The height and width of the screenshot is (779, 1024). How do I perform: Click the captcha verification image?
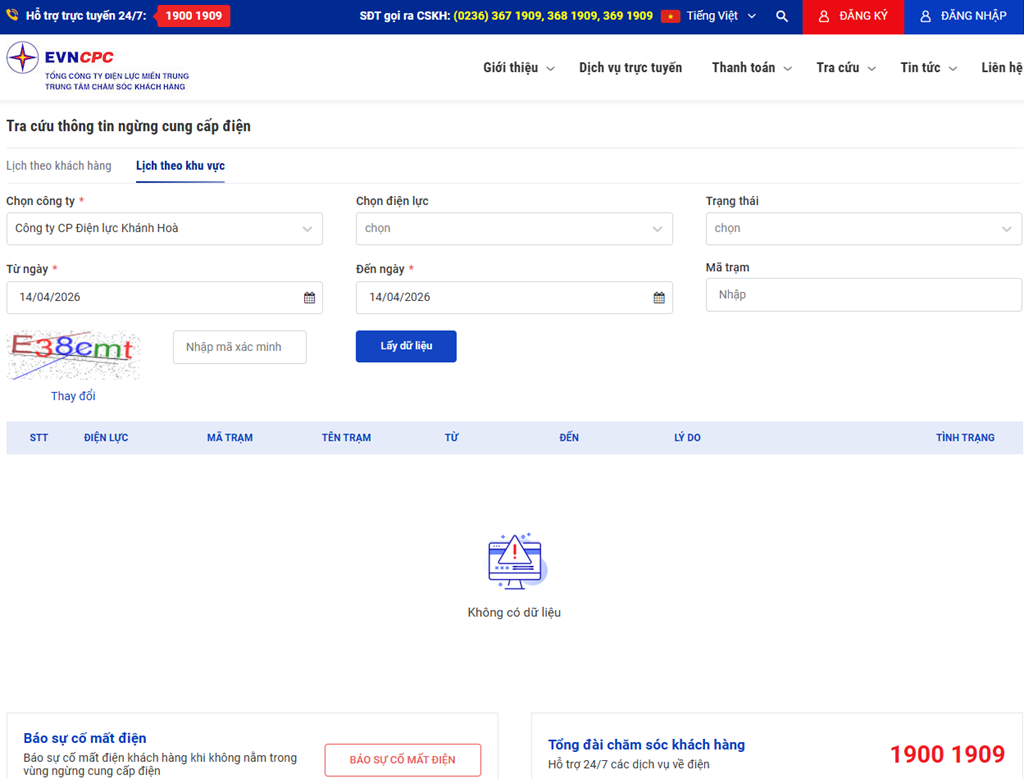(73, 355)
